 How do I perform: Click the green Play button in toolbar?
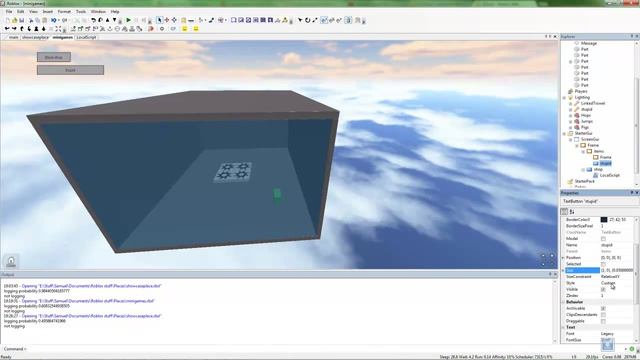[x=129, y=20]
